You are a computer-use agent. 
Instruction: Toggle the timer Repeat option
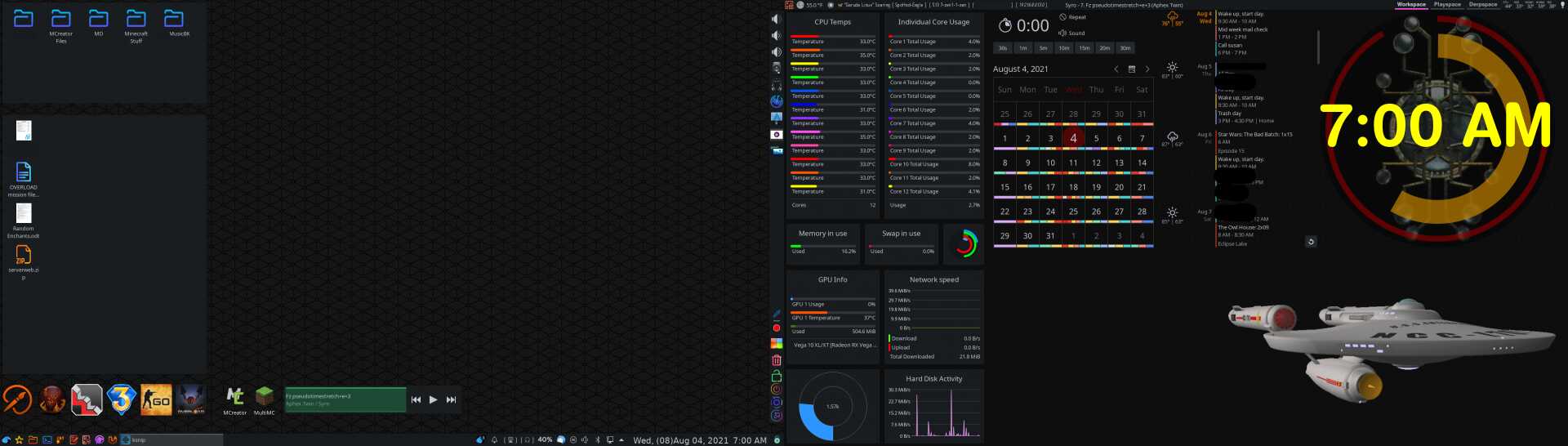click(1073, 17)
